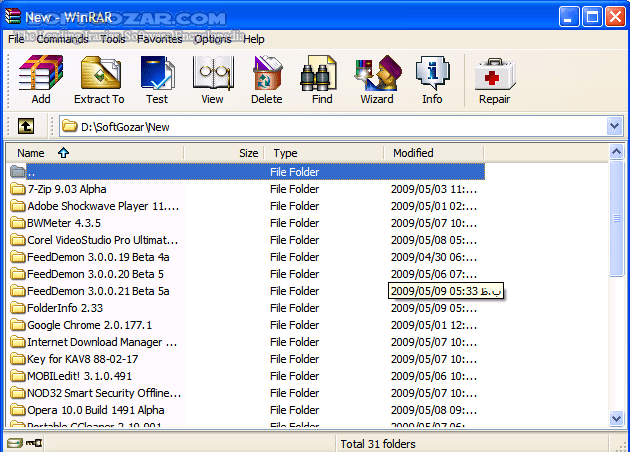630x452 pixels.
Task: Select Internet Download Manager folder name
Action: [102, 342]
